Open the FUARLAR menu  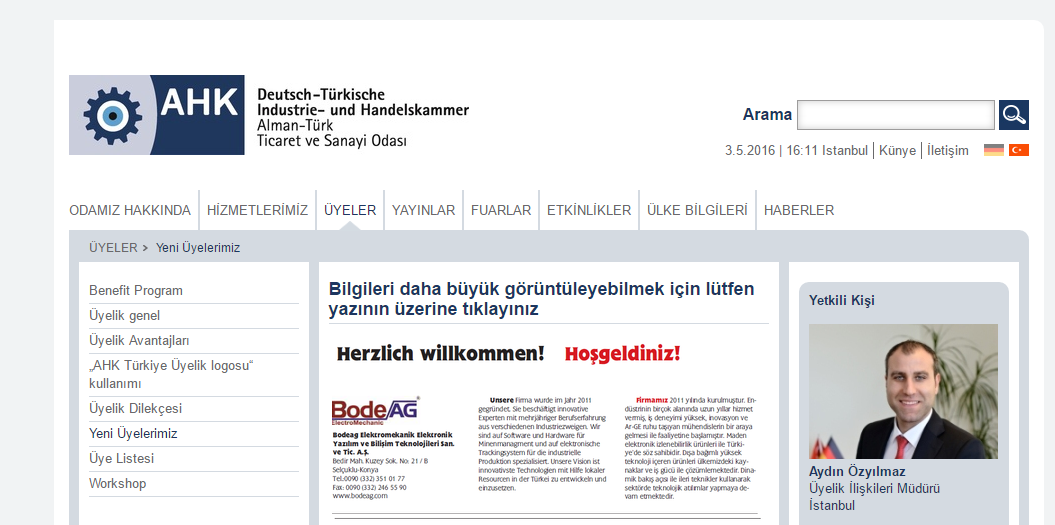pyautogui.click(x=501, y=210)
